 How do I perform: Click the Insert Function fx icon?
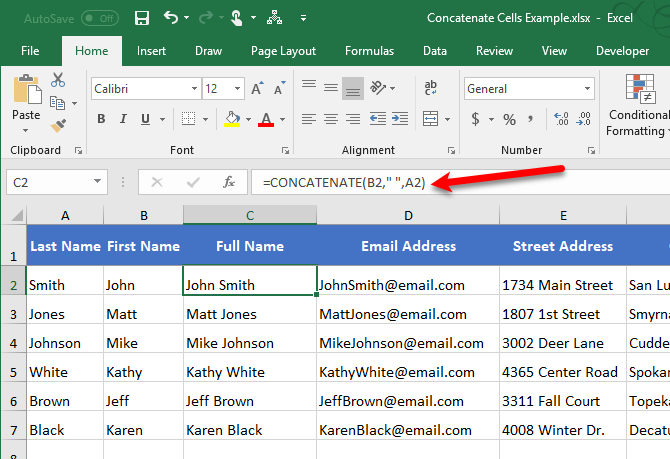(229, 182)
